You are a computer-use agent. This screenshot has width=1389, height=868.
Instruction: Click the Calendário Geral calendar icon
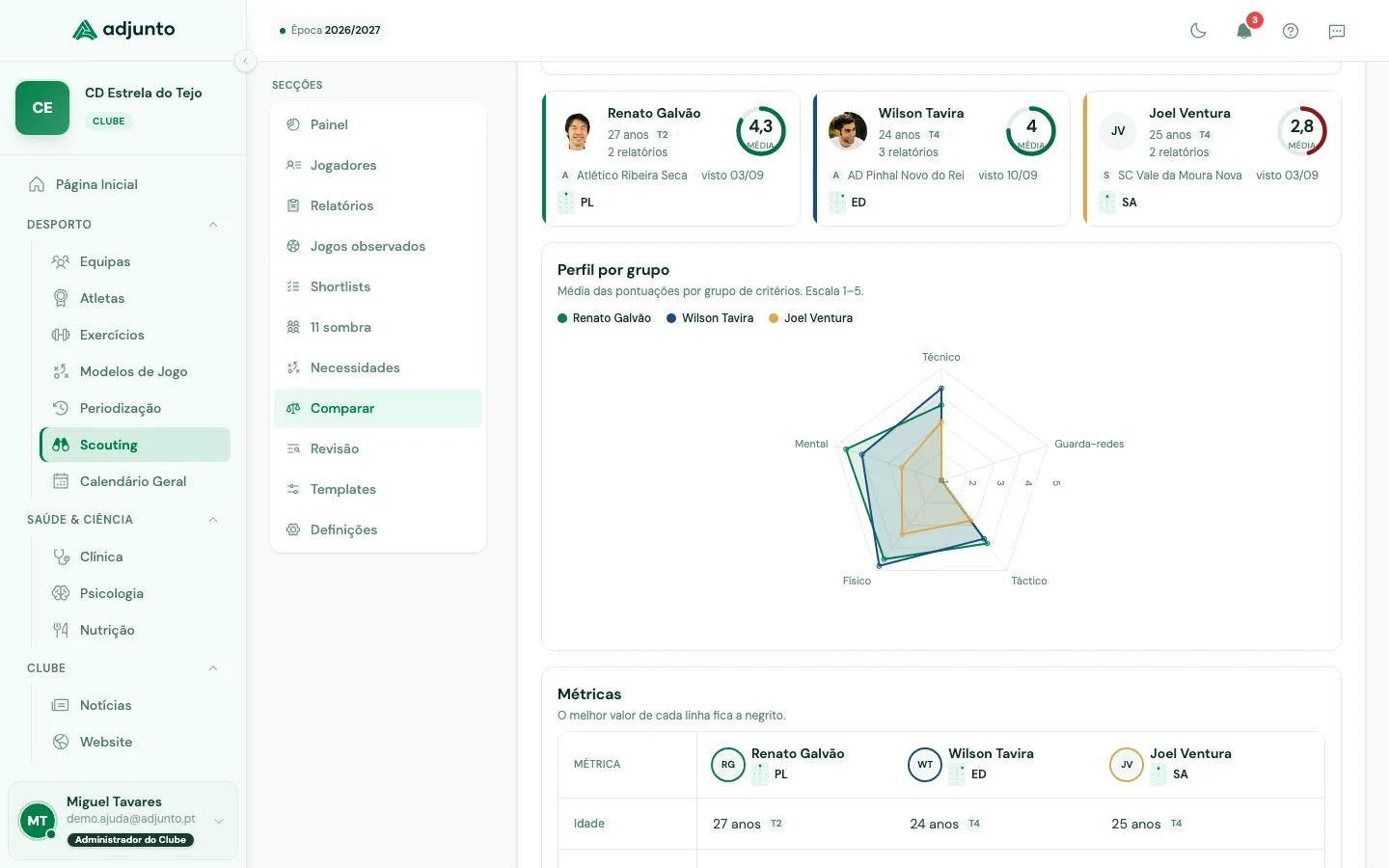click(61, 481)
